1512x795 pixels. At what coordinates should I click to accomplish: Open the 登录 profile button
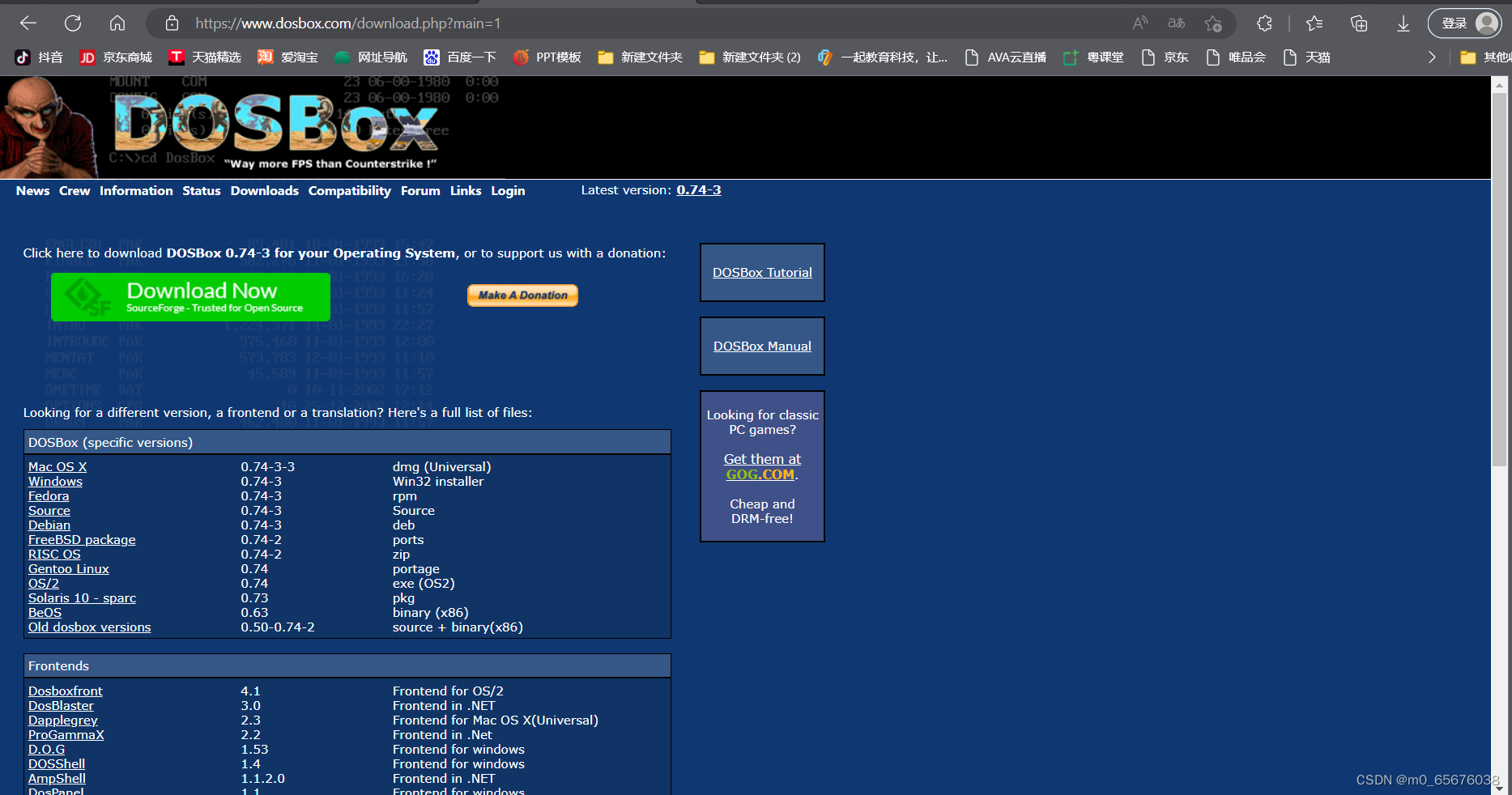click(1464, 23)
